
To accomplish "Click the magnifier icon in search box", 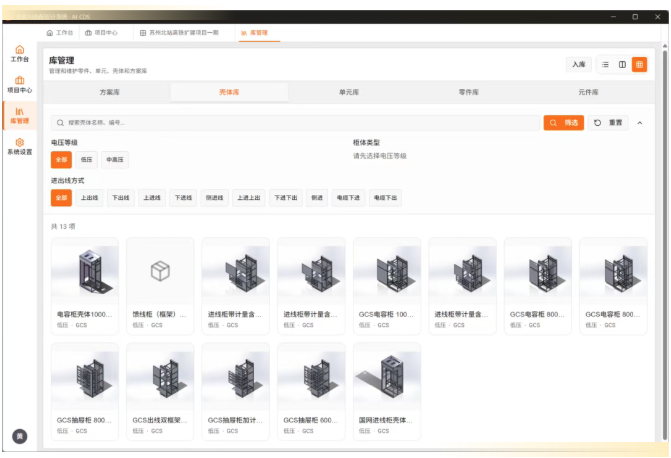I will (x=60, y=123).
